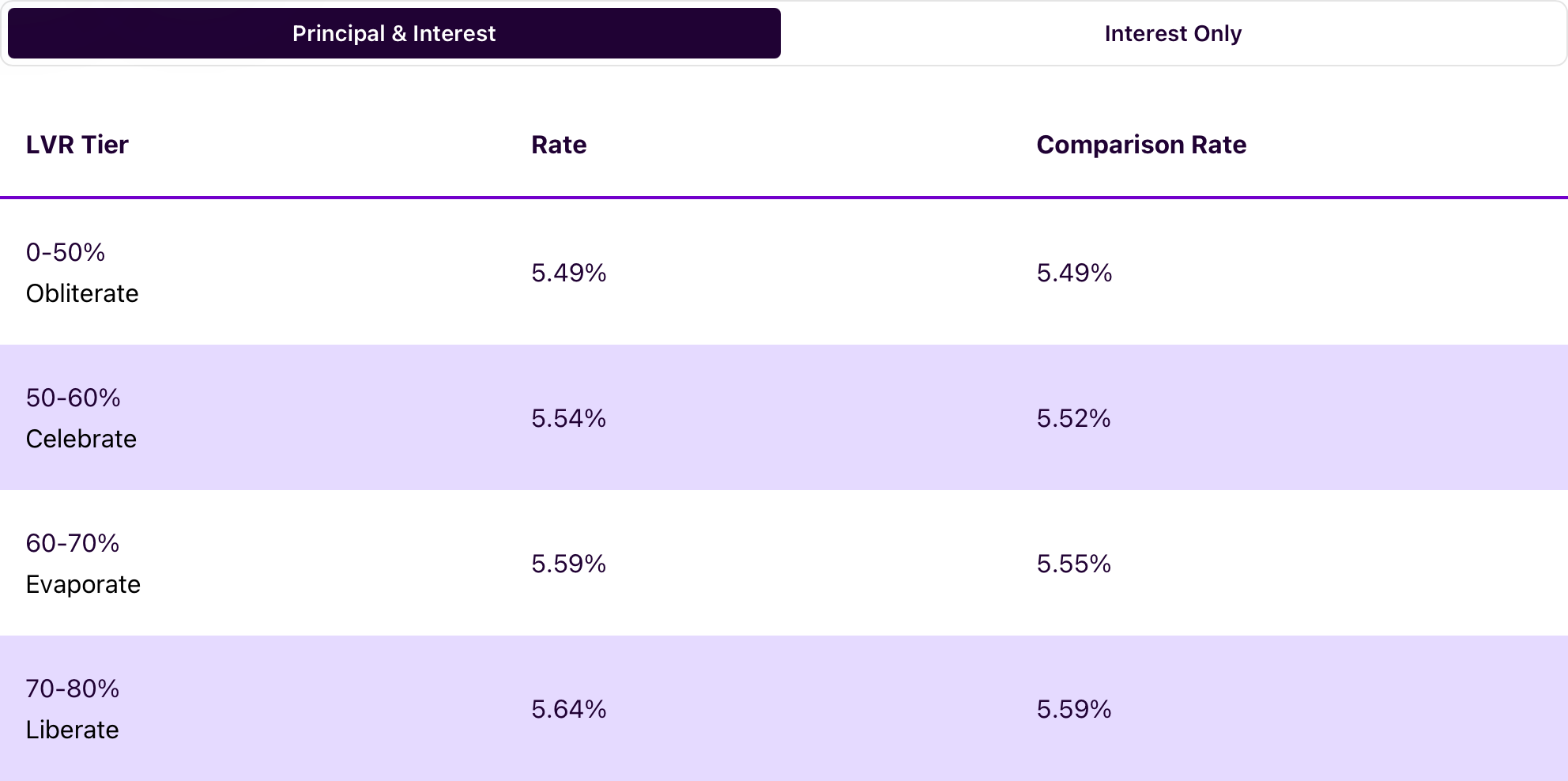Switch to the Interest Only tab
The height and width of the screenshot is (781, 1568).
(x=1173, y=33)
